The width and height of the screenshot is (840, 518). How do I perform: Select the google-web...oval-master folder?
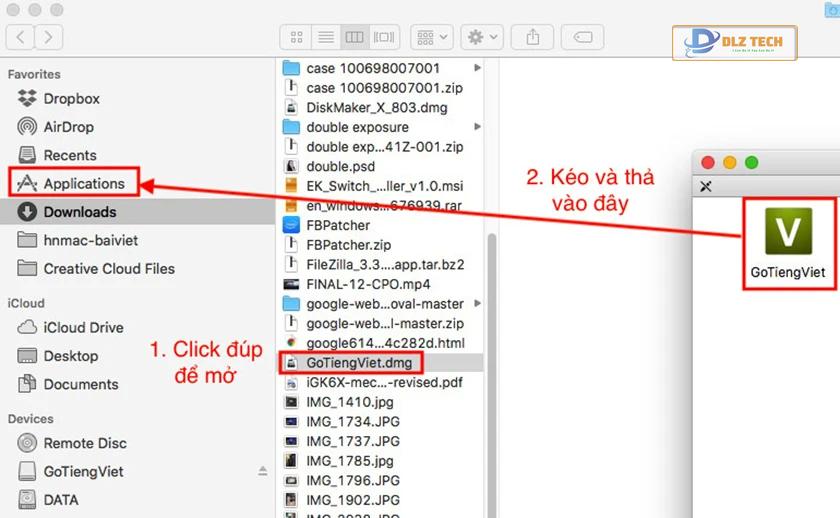[x=381, y=304]
